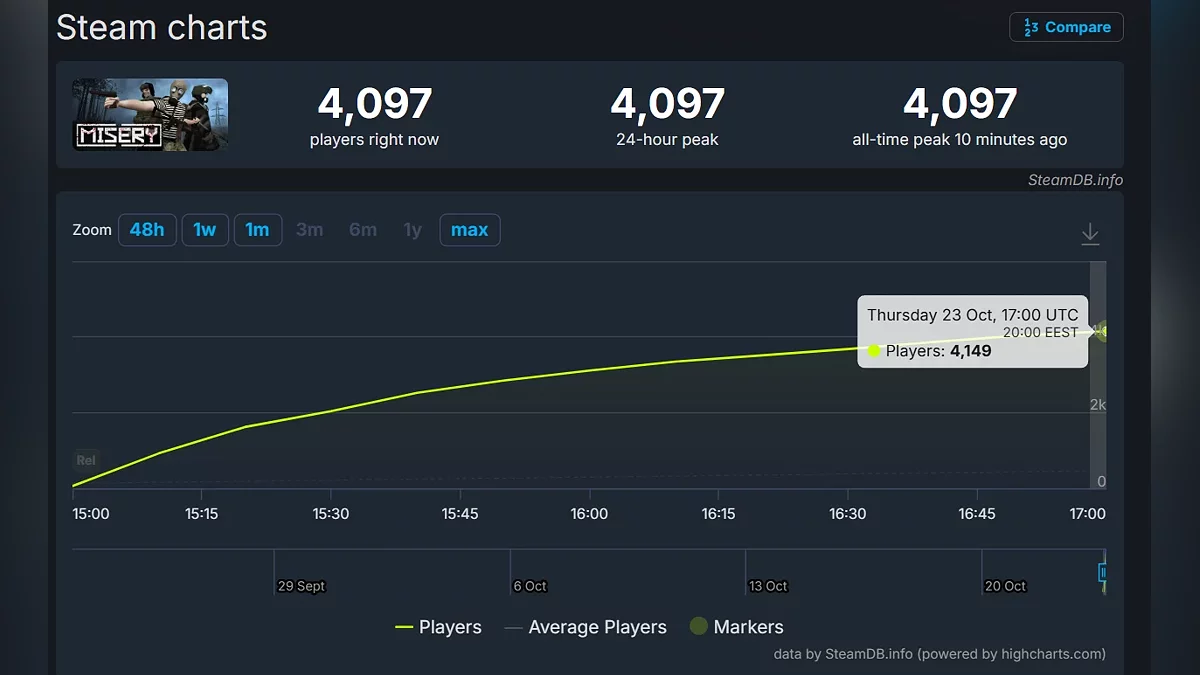Toggle the Players series in legend

(x=438, y=627)
